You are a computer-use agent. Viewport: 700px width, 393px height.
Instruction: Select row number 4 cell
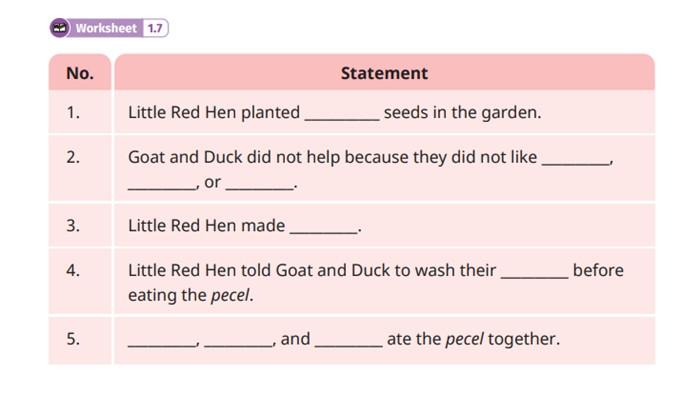(80, 281)
